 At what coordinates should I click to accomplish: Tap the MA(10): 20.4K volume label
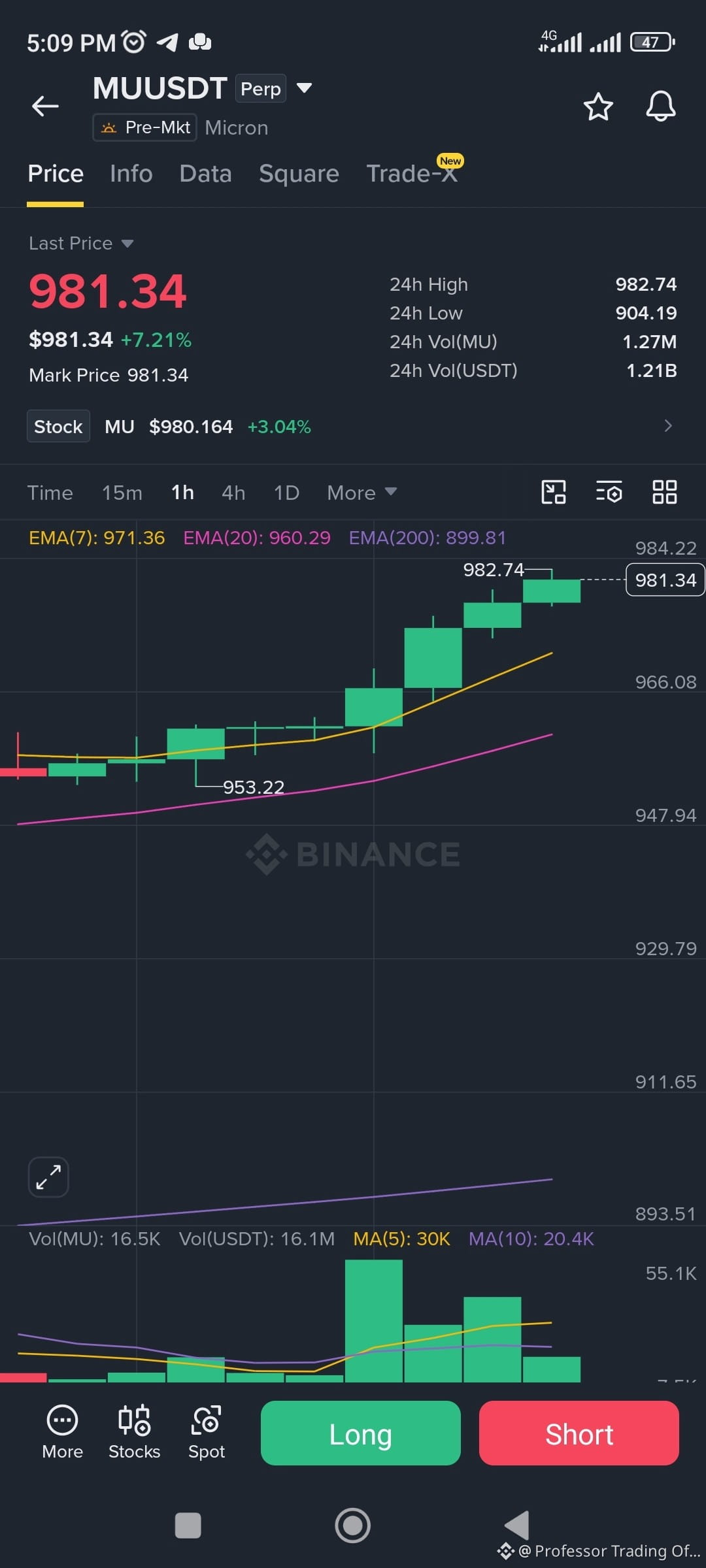[531, 1239]
